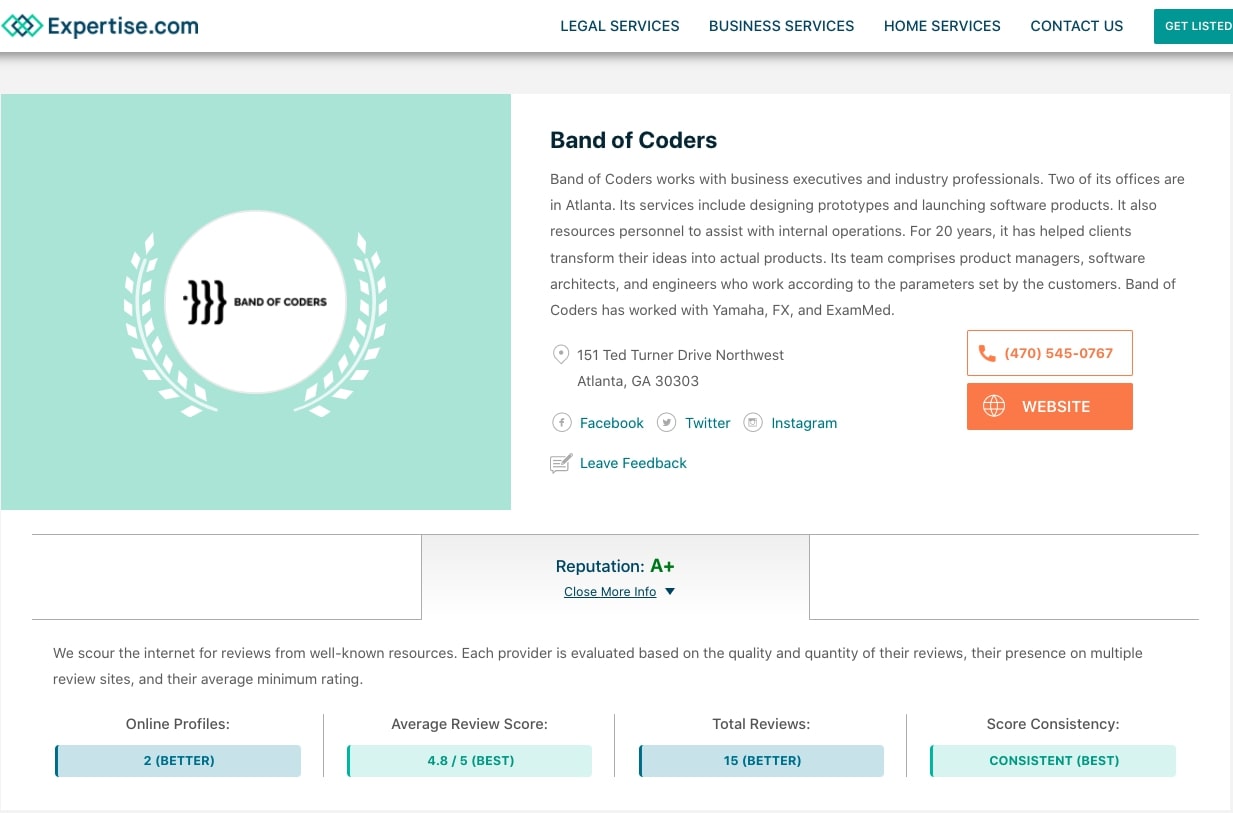
Task: Click the Band of Coders logo badge
Action: pos(255,302)
